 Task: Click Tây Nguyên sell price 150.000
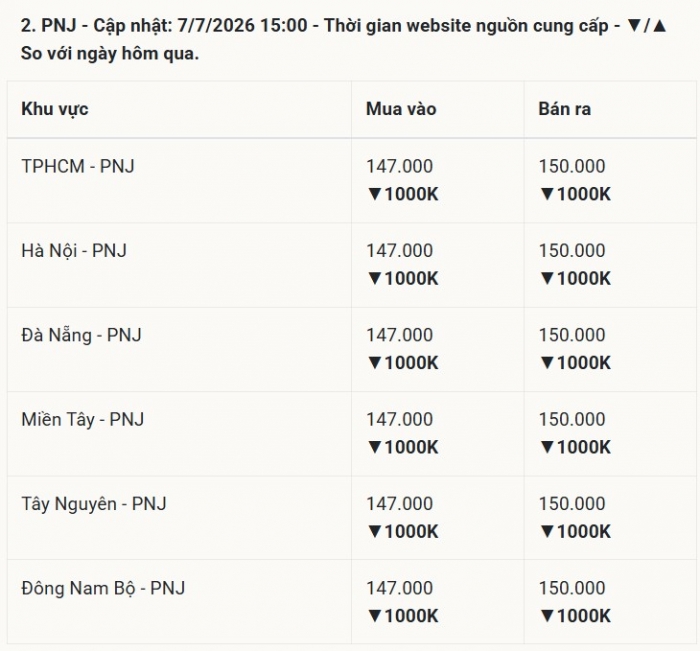572,504
